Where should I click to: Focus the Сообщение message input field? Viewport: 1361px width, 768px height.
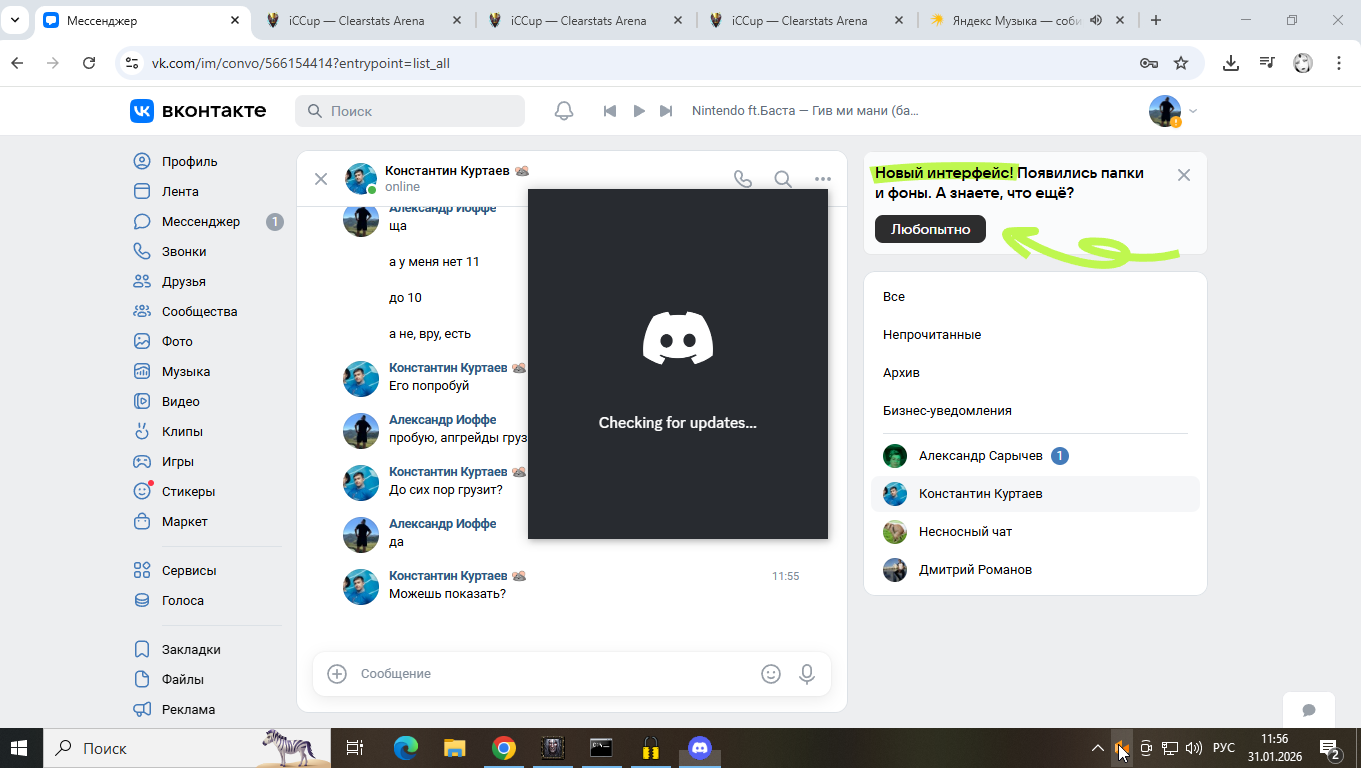pos(554,674)
